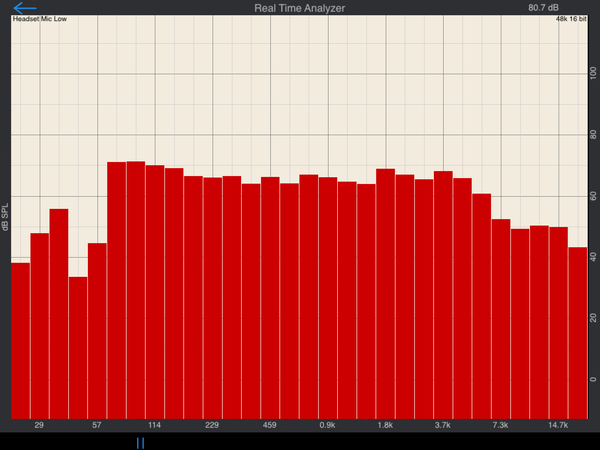Tap the leftmost red spectrum bar
The image size is (600, 450).
point(21,341)
